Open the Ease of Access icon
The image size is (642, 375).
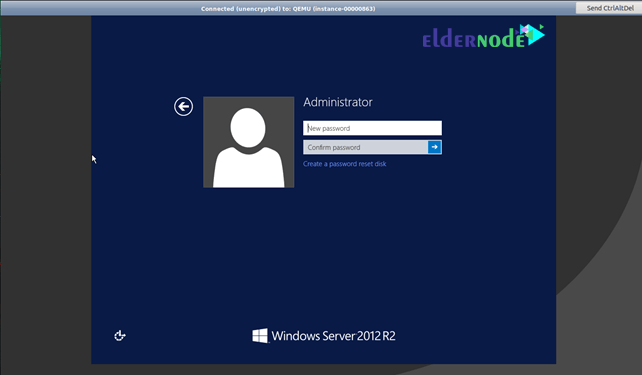[120, 336]
